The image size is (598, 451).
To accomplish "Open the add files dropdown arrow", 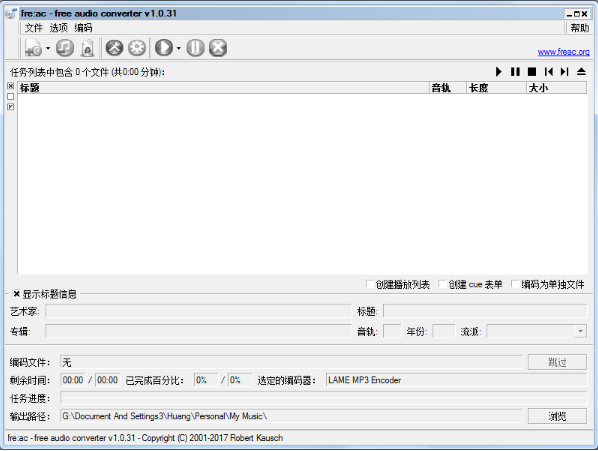I will [48, 48].
